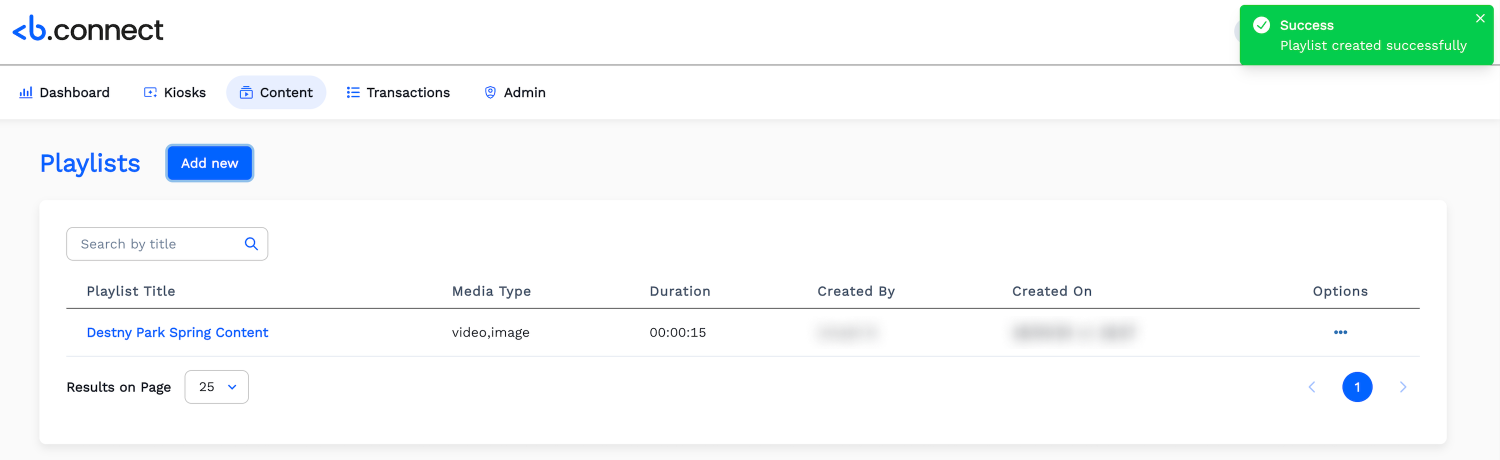
Task: Click the Admin shield icon
Action: 490,92
